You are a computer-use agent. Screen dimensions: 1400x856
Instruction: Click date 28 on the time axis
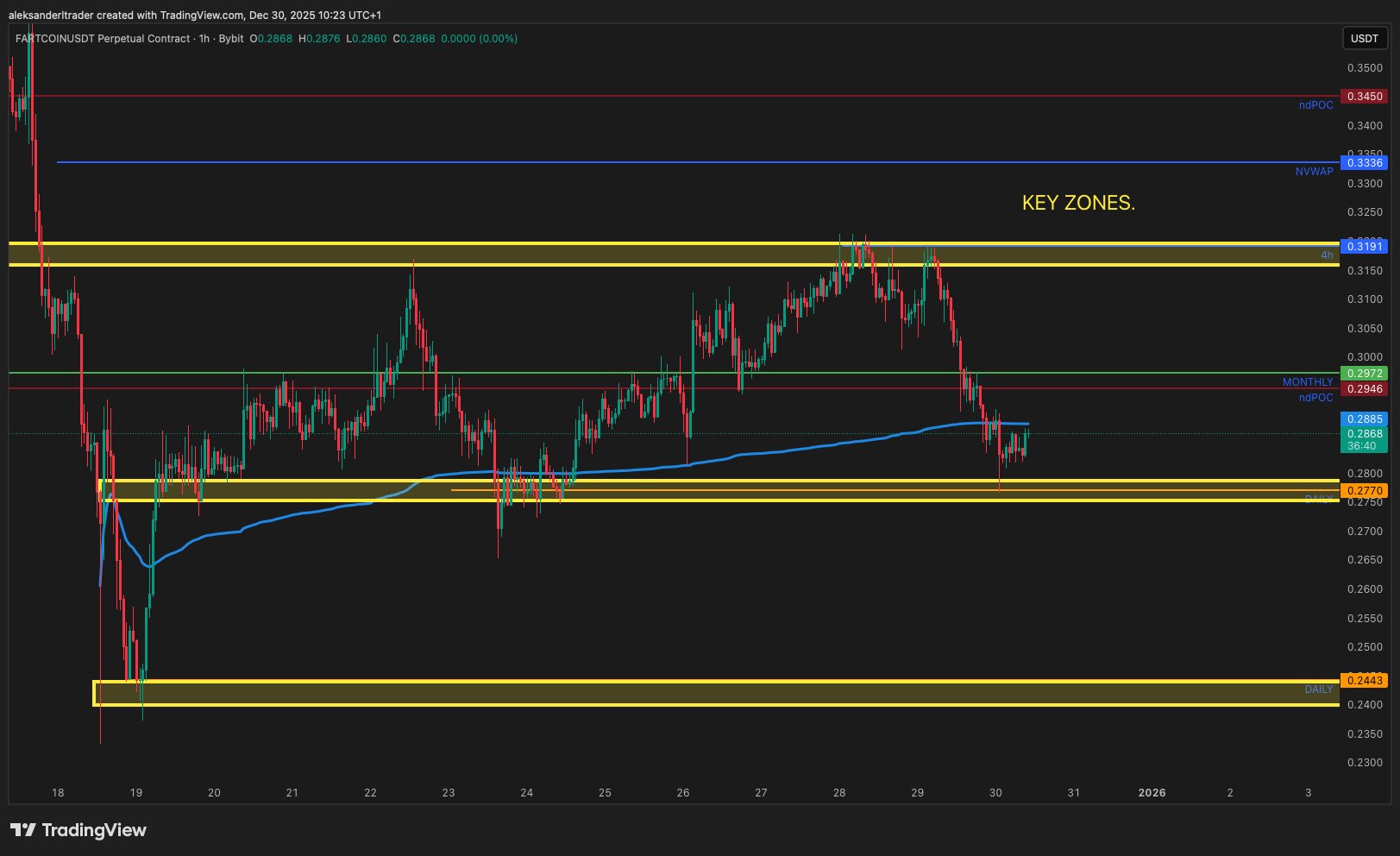(x=839, y=793)
